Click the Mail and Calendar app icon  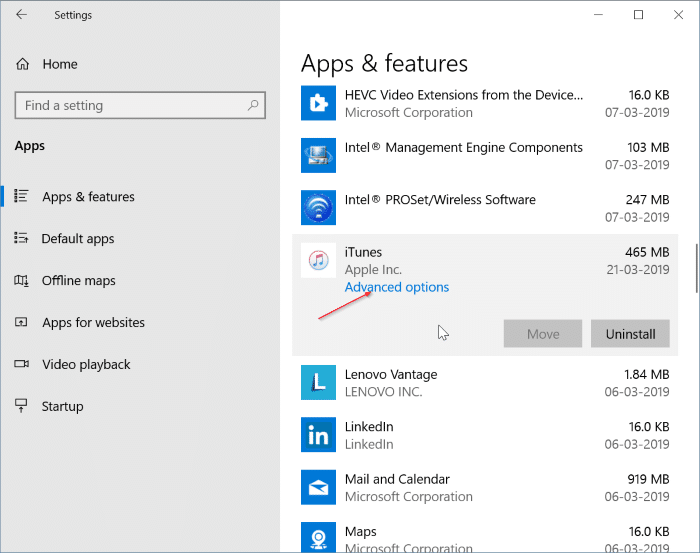coord(318,487)
